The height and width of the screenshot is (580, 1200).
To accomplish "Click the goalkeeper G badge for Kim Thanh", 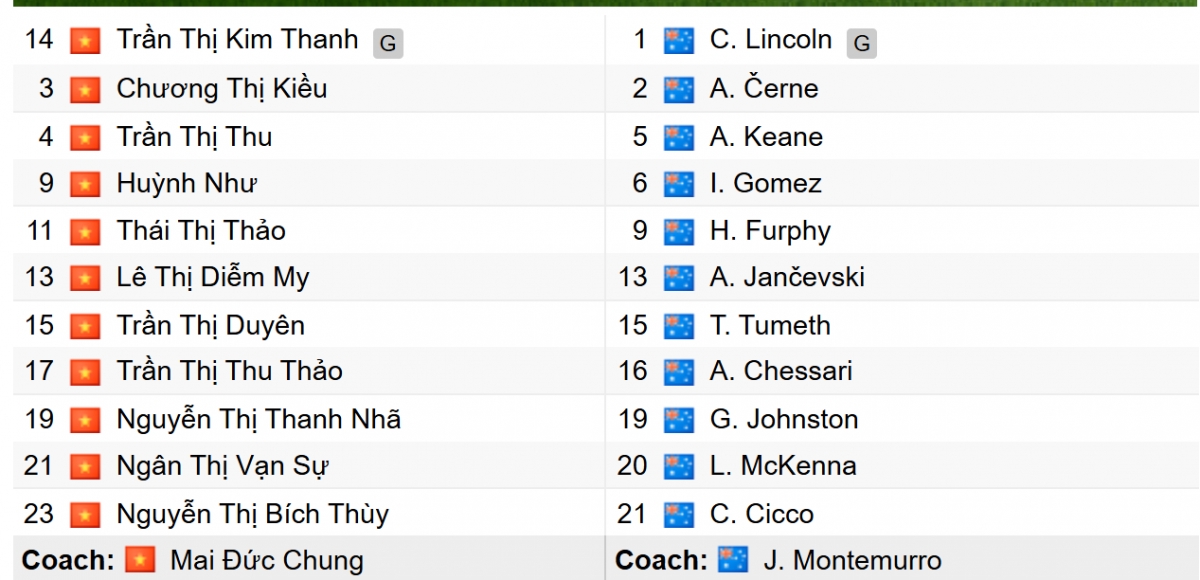I will pos(388,43).
